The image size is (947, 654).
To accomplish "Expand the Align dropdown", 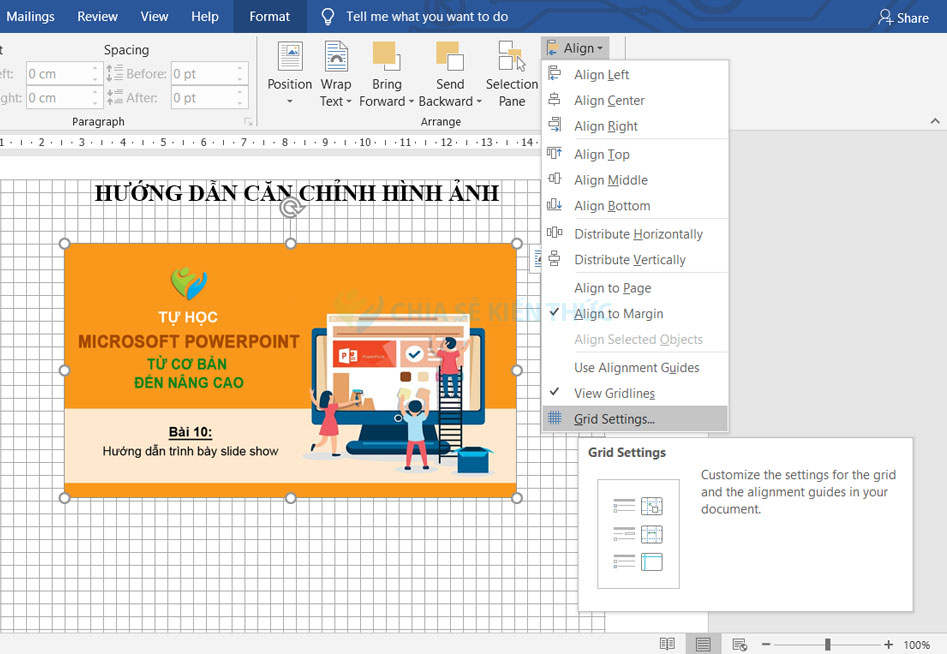I will [575, 48].
